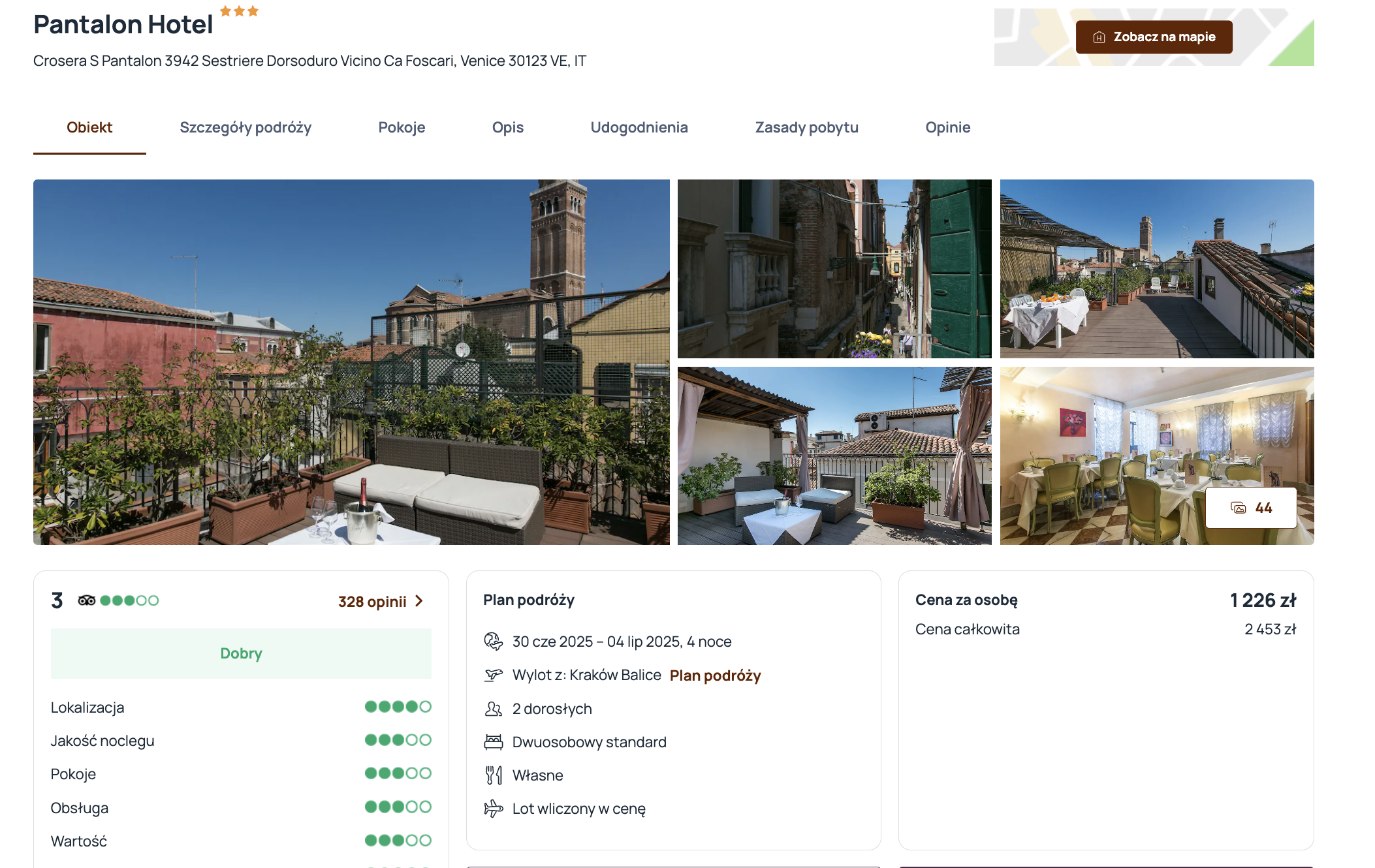This screenshot has width=1375, height=868.
Task: Click the Cena całkowita label
Action: (x=967, y=629)
